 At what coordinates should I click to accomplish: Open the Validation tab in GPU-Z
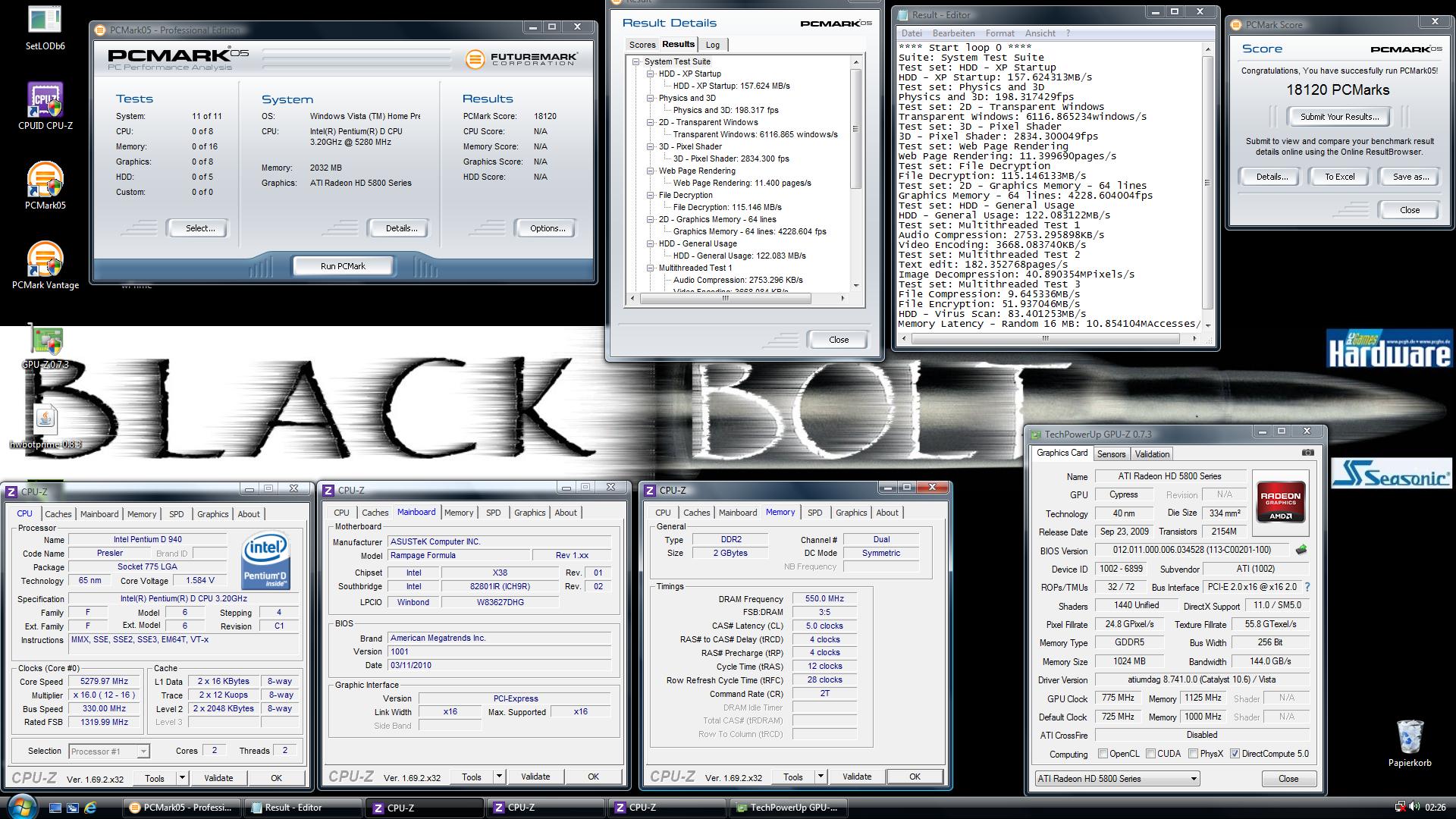pos(1152,454)
